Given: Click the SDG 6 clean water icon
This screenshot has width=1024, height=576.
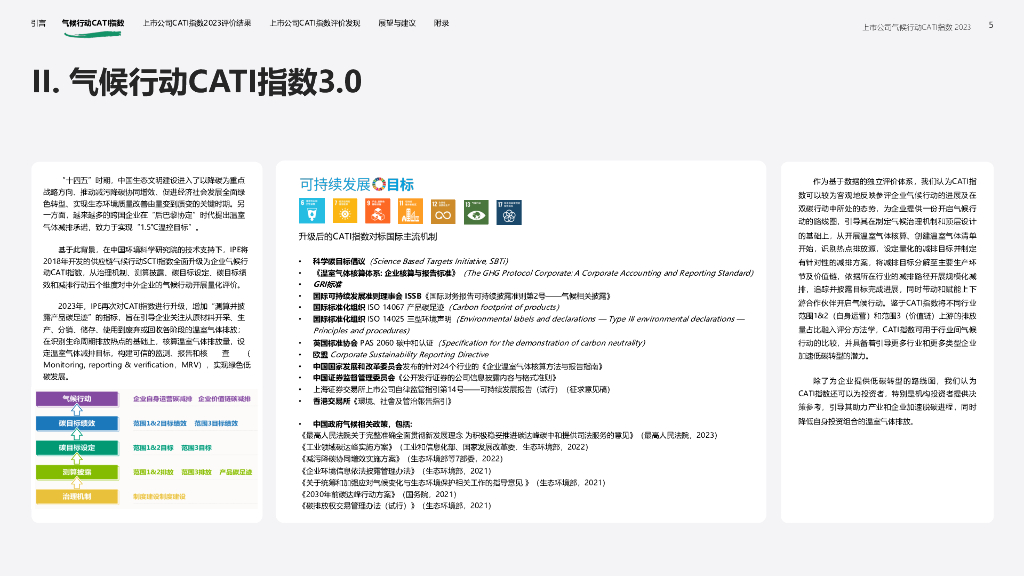Looking at the screenshot, I should pos(311,210).
